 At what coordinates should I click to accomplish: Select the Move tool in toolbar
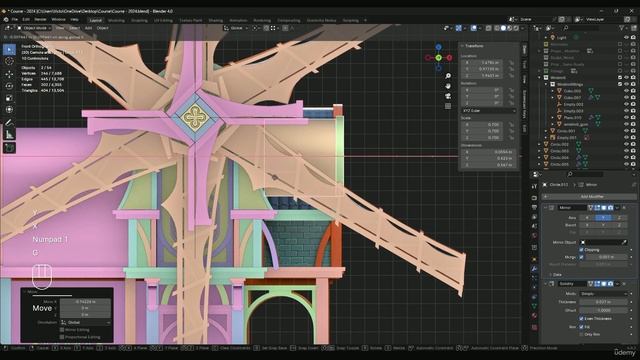click(x=9, y=74)
